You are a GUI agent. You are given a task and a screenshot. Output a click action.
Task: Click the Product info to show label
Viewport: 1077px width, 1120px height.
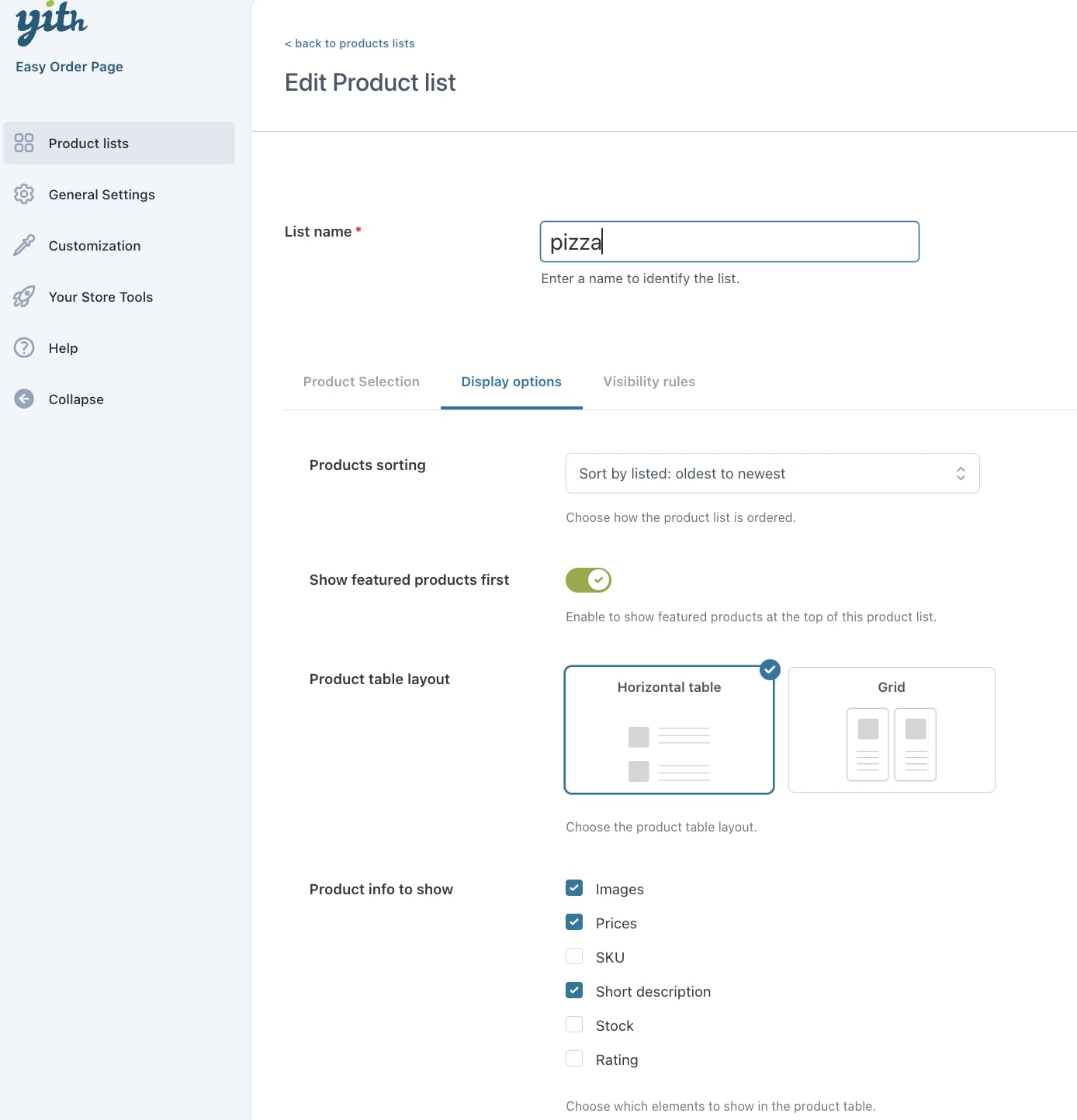click(x=381, y=889)
